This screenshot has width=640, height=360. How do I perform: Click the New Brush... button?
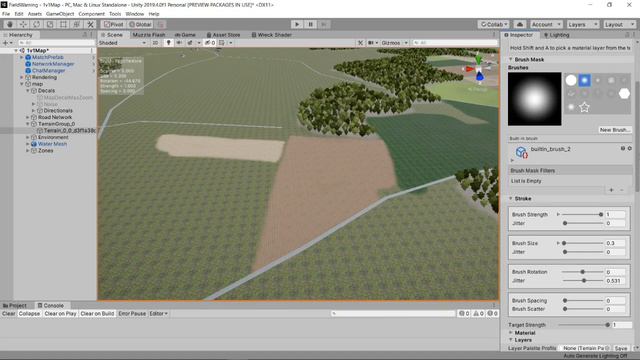pyautogui.click(x=615, y=129)
